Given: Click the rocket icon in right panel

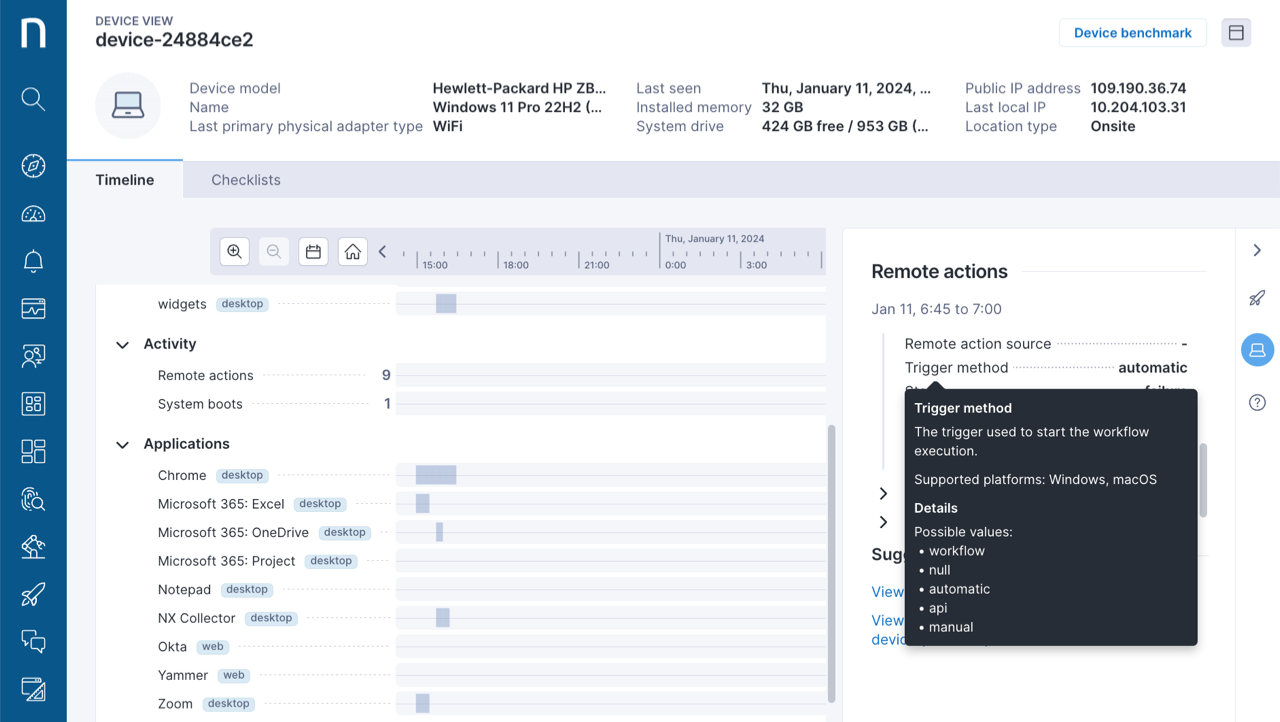Looking at the screenshot, I should [x=1257, y=298].
